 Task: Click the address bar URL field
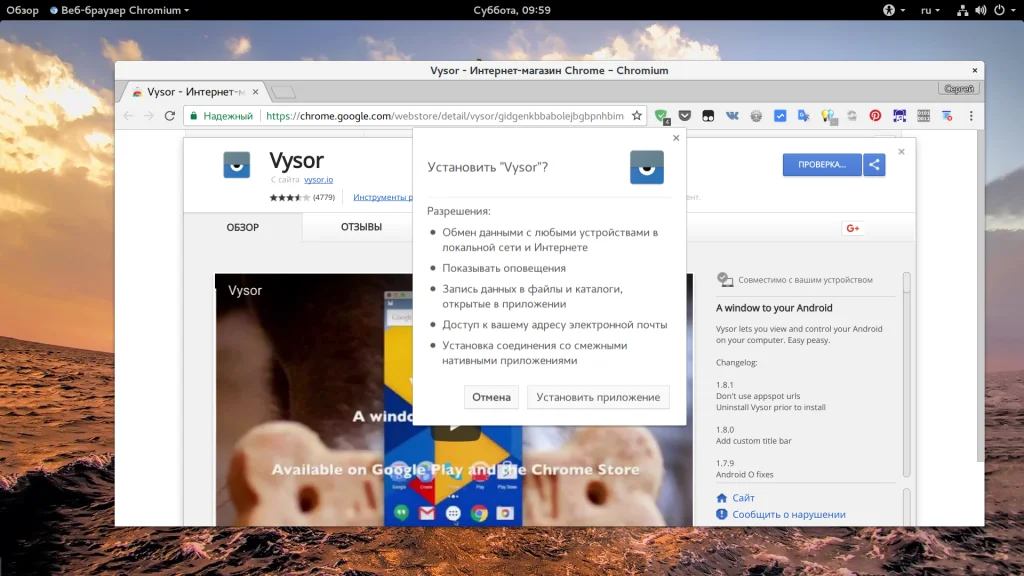click(444, 116)
